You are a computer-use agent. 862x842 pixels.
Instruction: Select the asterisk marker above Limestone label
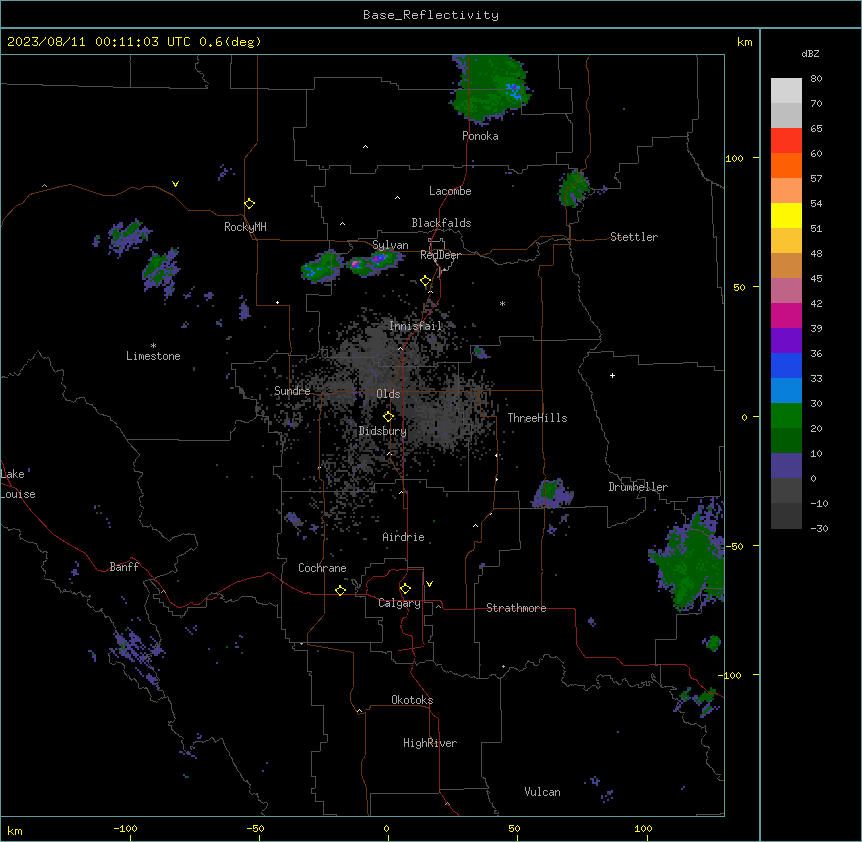point(153,346)
